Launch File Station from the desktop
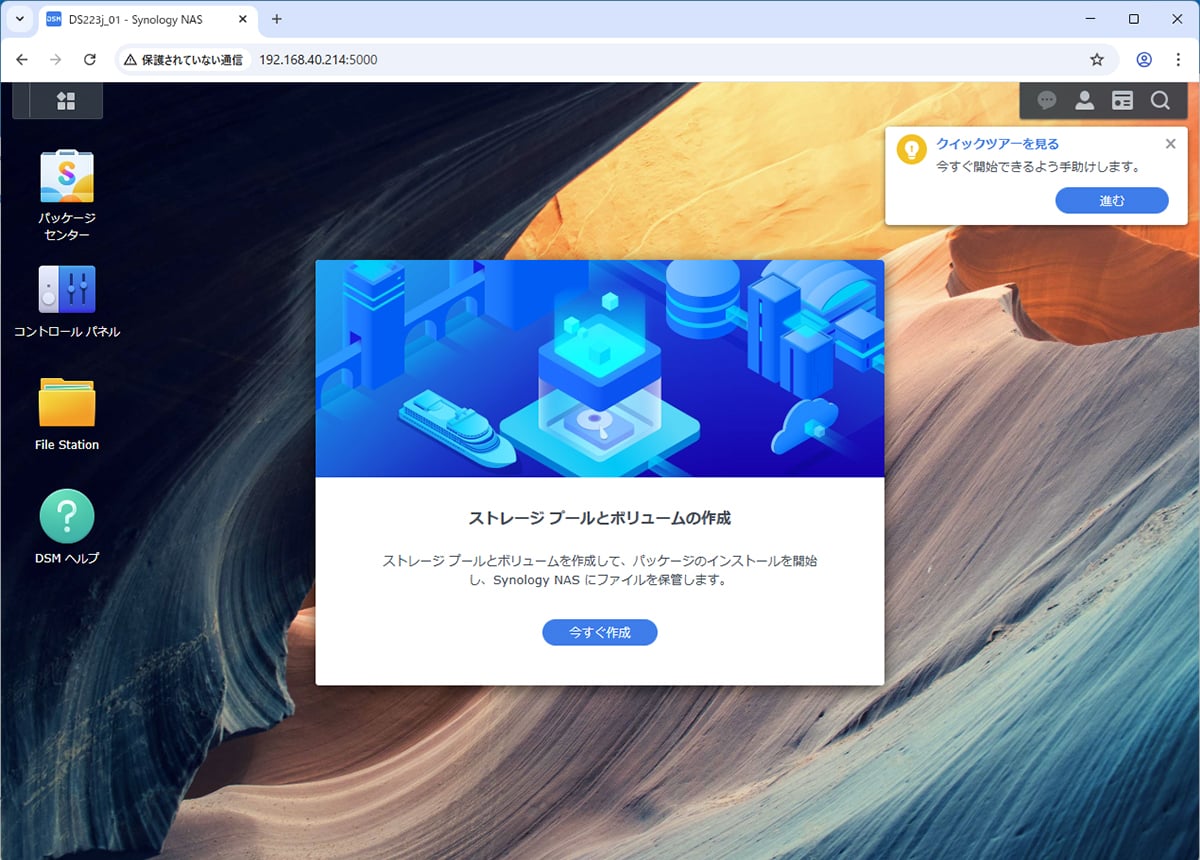1200x860 pixels. coord(67,402)
